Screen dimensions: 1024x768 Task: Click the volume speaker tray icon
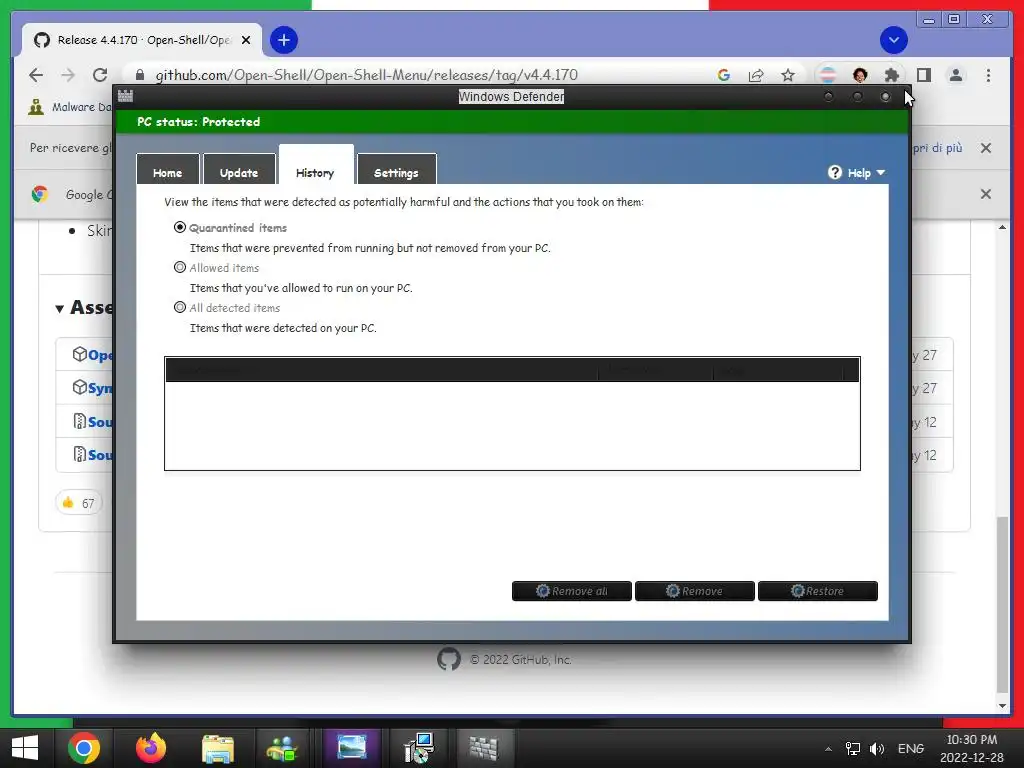coord(877,749)
